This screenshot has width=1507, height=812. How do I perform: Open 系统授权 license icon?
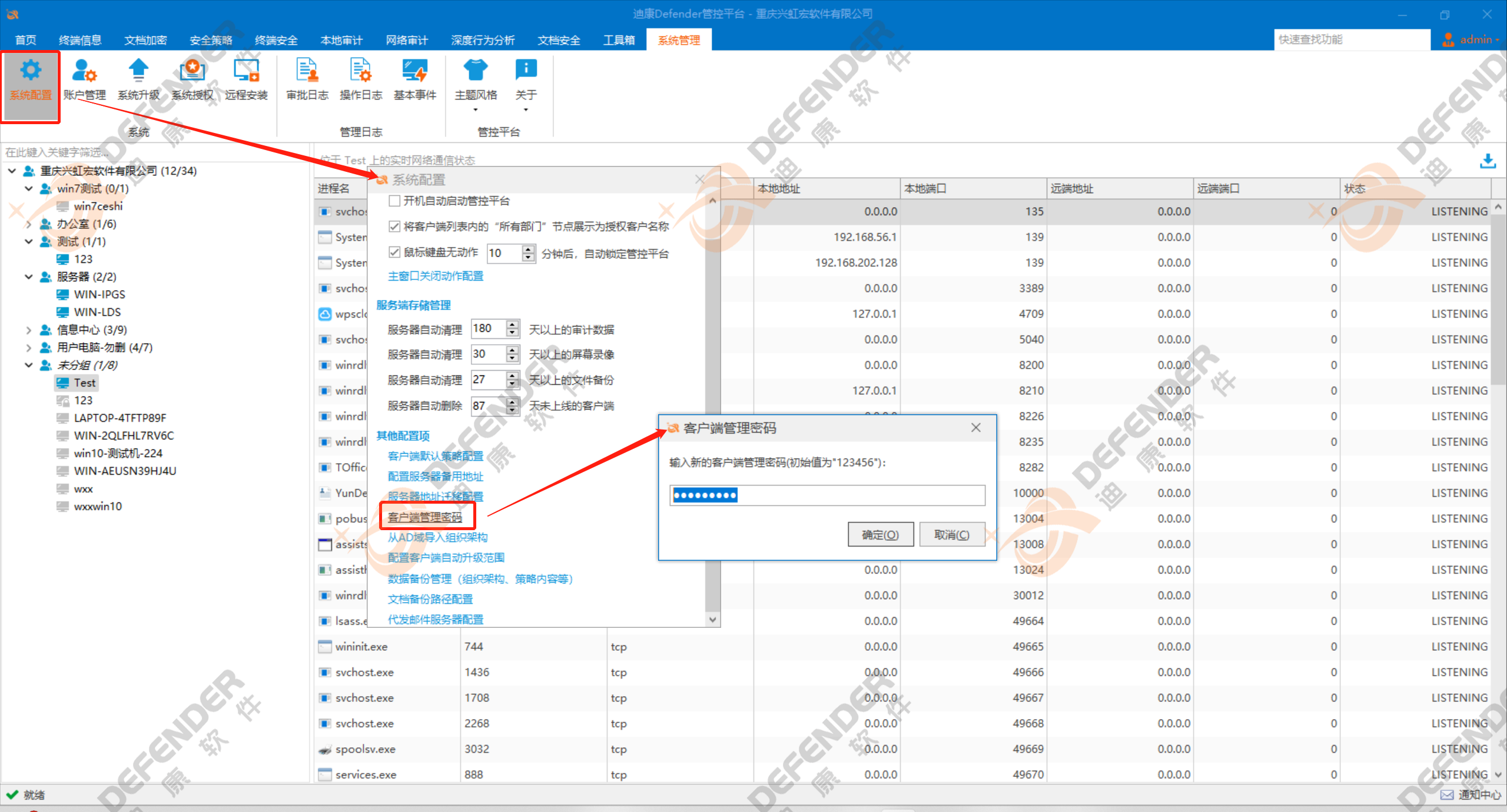(x=192, y=71)
